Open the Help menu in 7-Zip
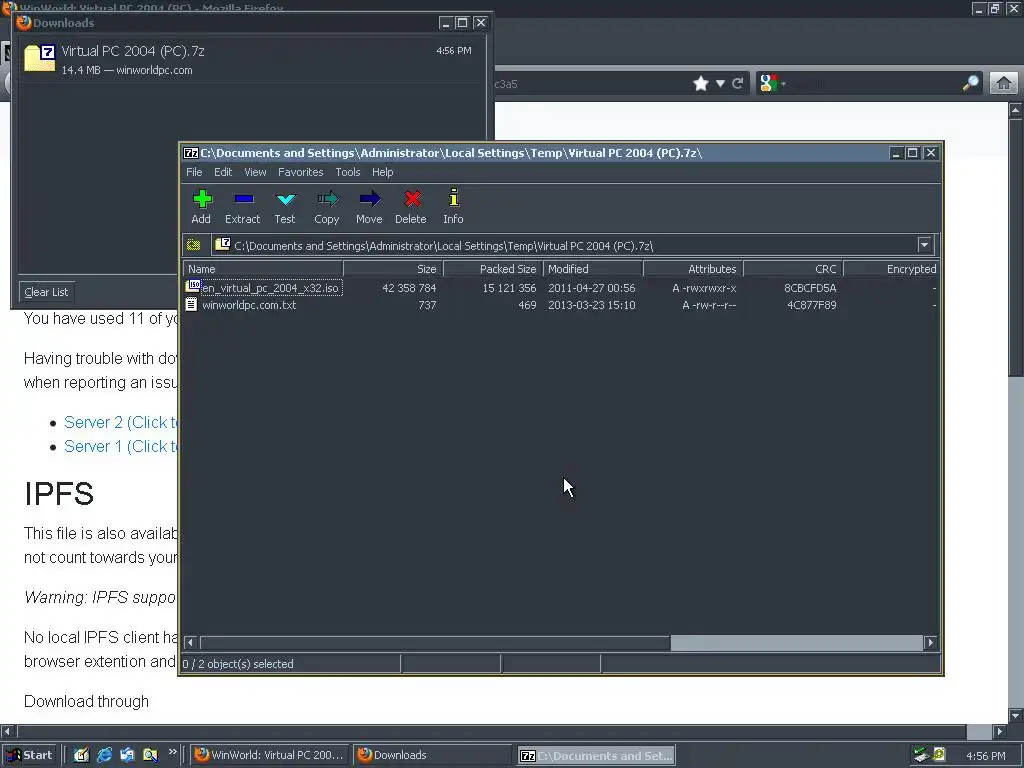The image size is (1024, 768). [383, 172]
